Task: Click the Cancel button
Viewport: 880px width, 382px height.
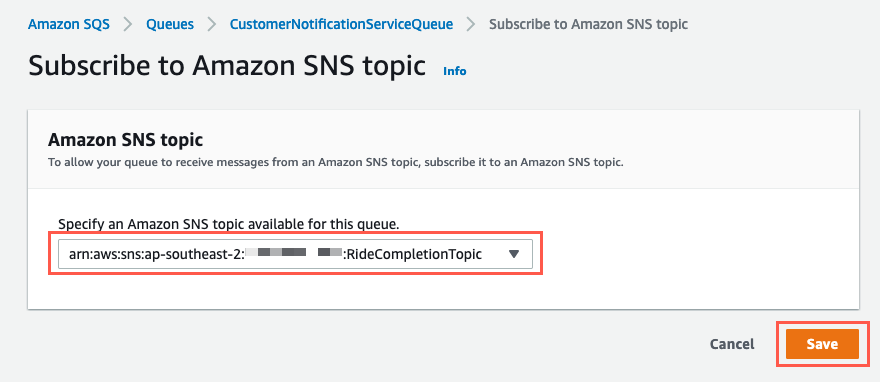Action: click(732, 344)
